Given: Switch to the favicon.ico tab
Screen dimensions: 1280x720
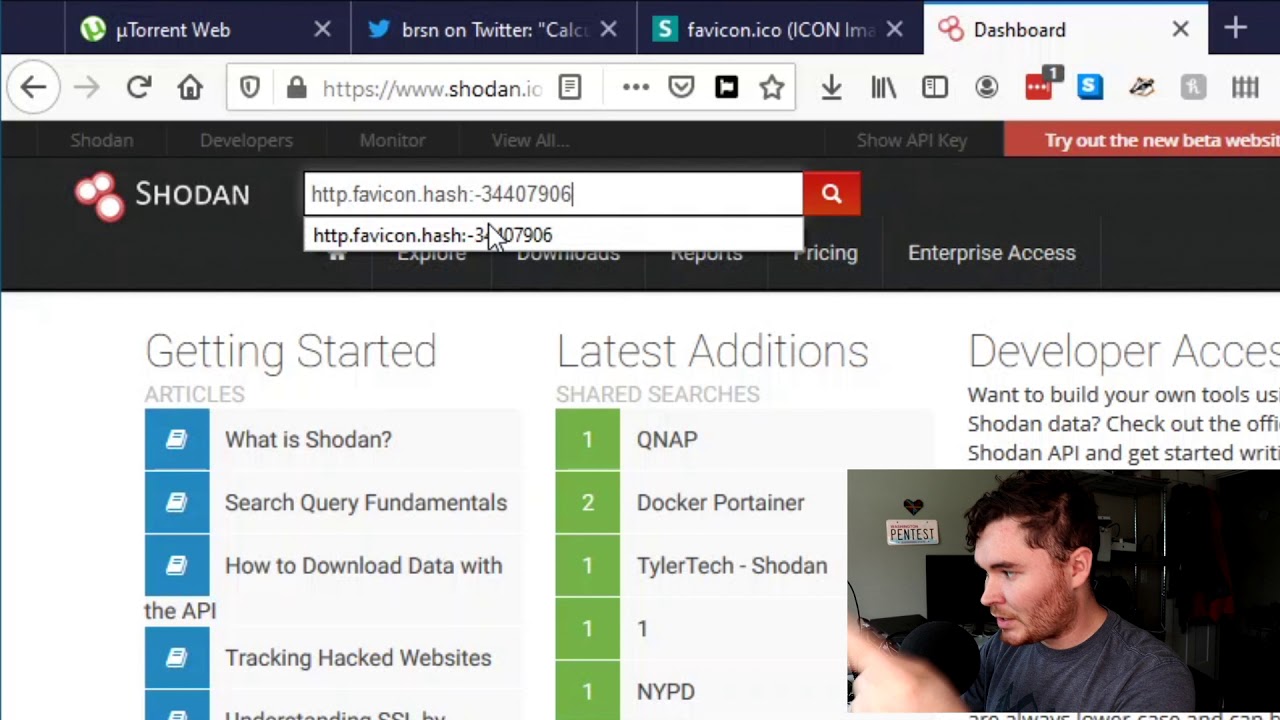Looking at the screenshot, I should tap(780, 30).
